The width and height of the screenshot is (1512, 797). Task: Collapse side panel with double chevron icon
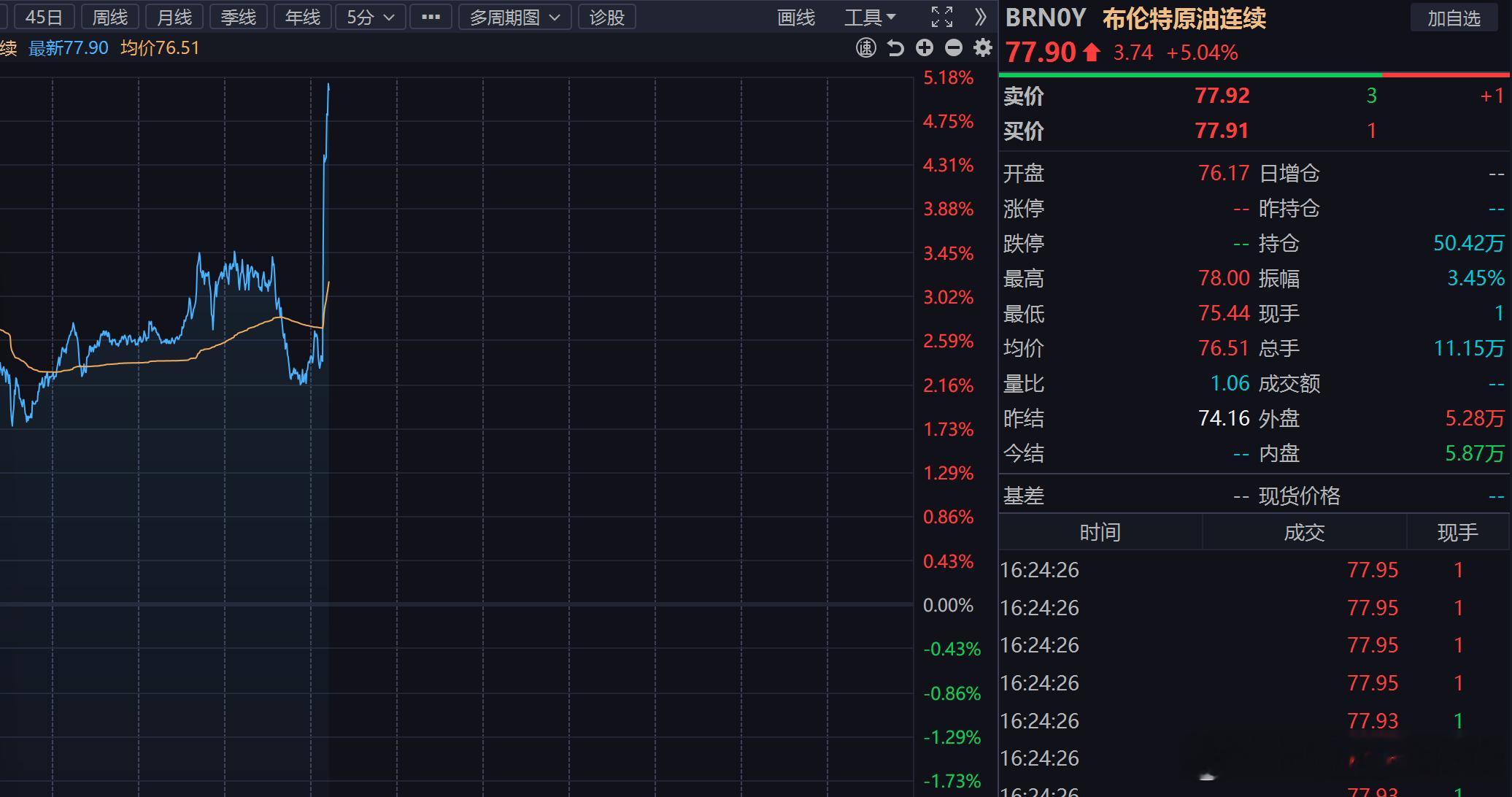click(981, 17)
